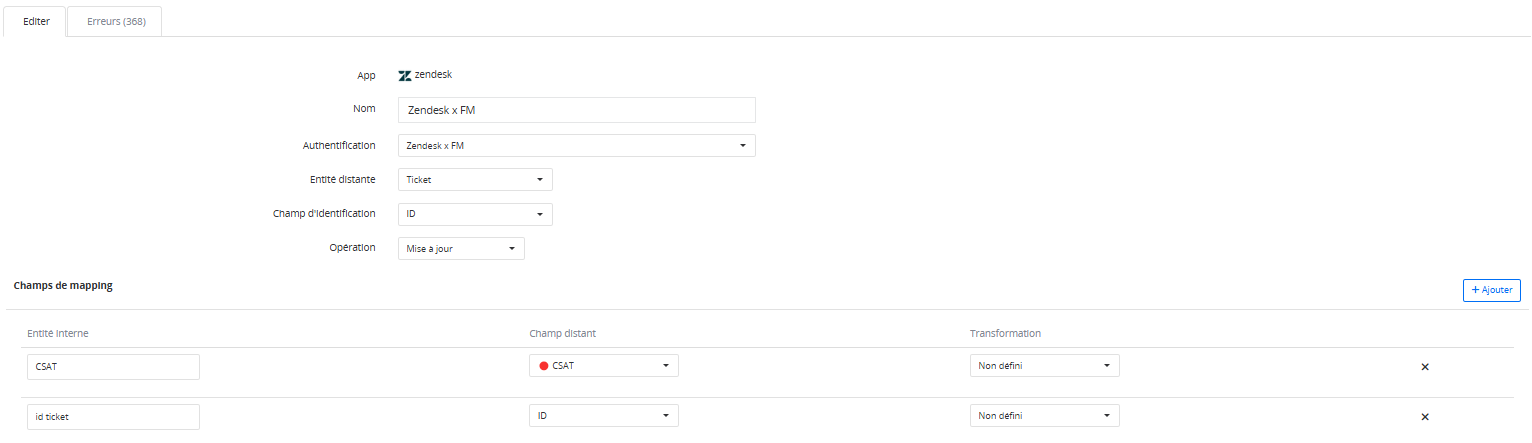This screenshot has height=443, width=1532.
Task: Remove the CSAT mapping row
Action: [1425, 367]
